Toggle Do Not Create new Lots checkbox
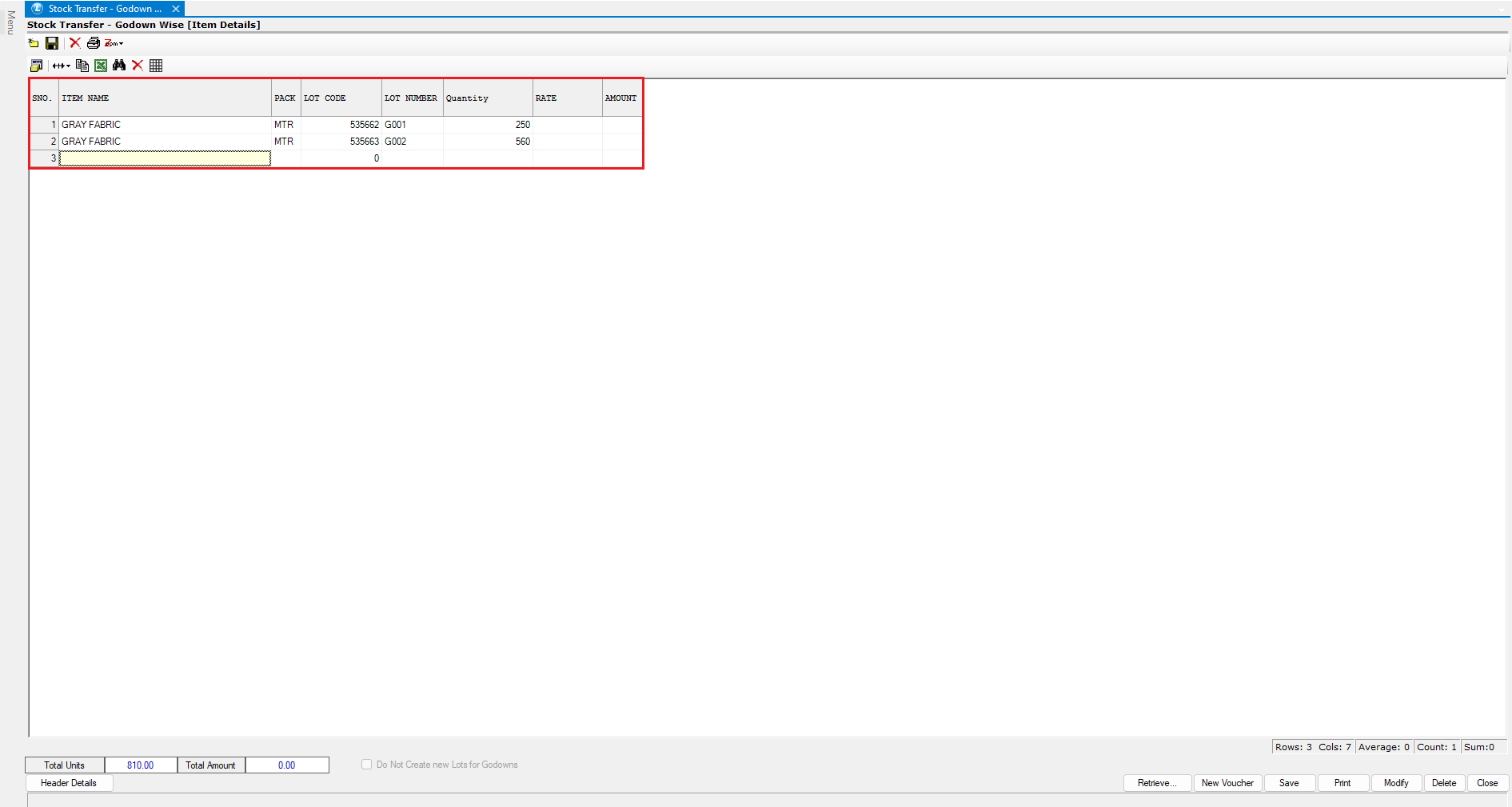 [x=367, y=765]
